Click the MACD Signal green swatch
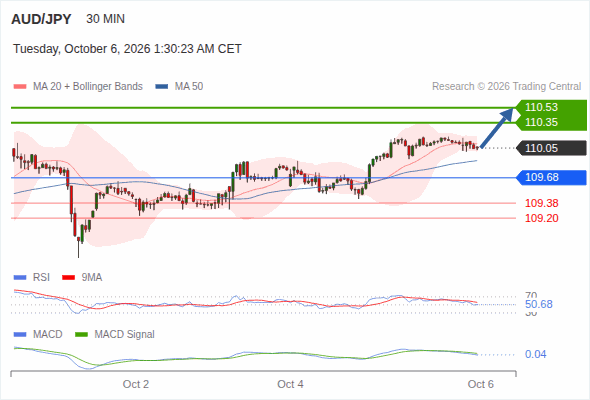590x400 pixels. (81, 335)
